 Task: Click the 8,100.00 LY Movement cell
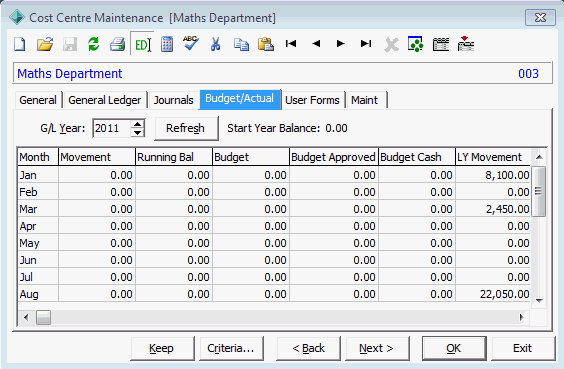[493, 175]
